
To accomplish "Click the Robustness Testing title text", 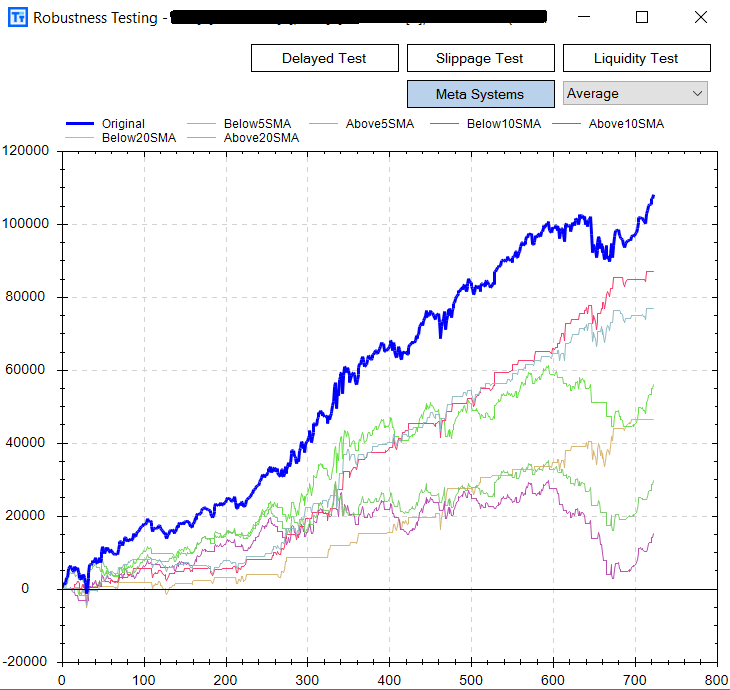I will (95, 17).
